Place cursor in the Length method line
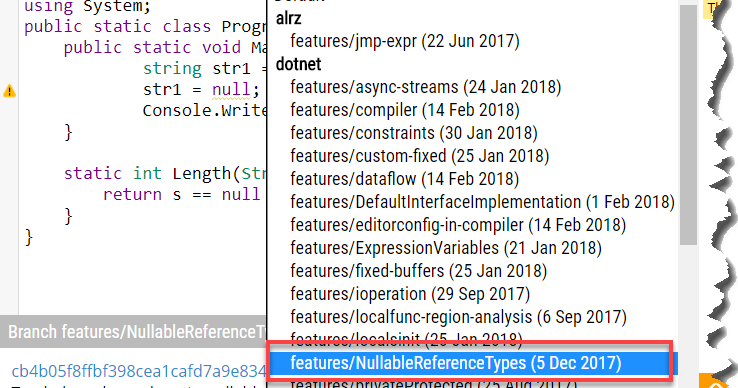This screenshot has height=388, width=738. click(x=165, y=174)
